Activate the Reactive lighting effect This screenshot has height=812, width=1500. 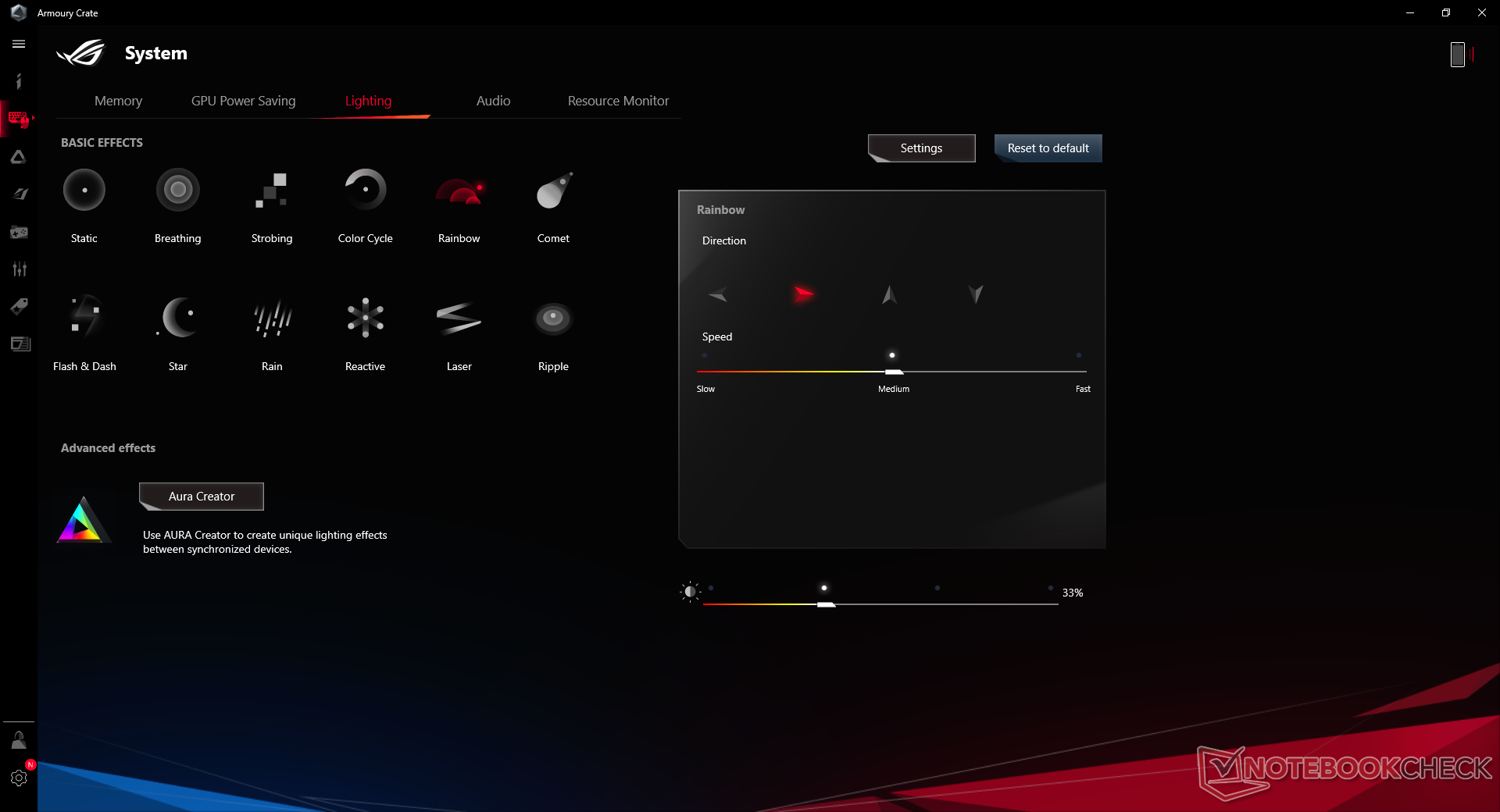point(366,318)
